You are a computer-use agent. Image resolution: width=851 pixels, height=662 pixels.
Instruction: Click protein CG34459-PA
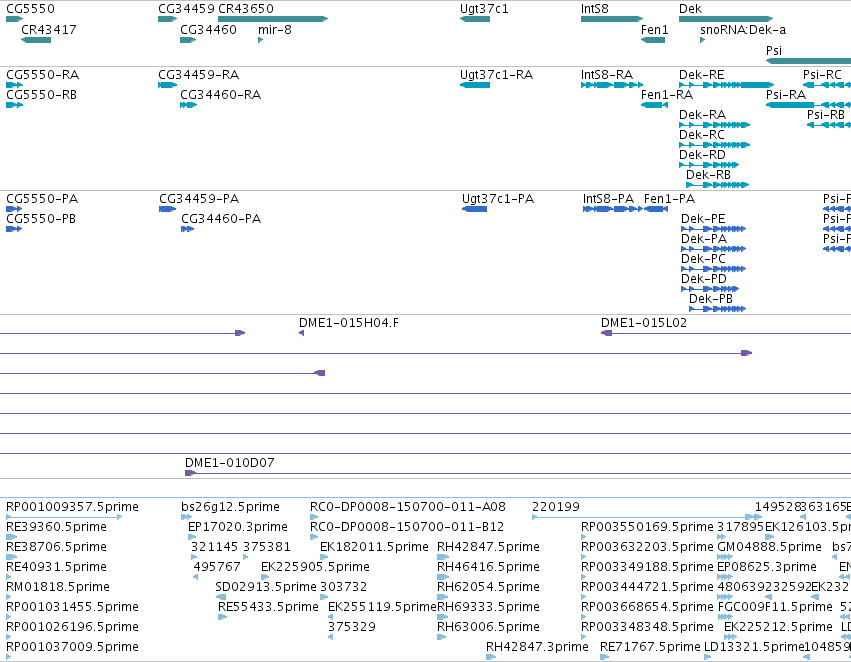tap(168, 209)
